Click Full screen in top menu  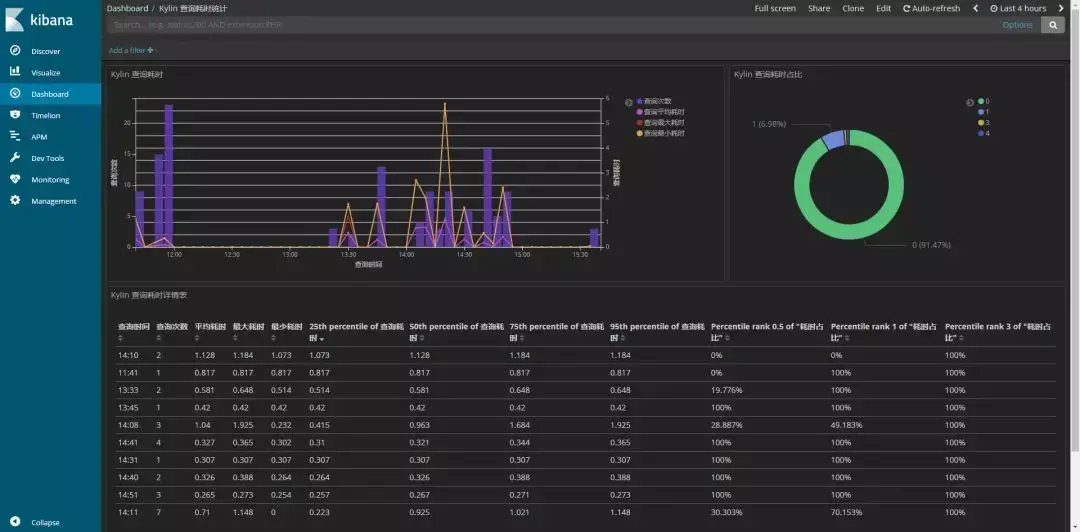click(x=775, y=8)
